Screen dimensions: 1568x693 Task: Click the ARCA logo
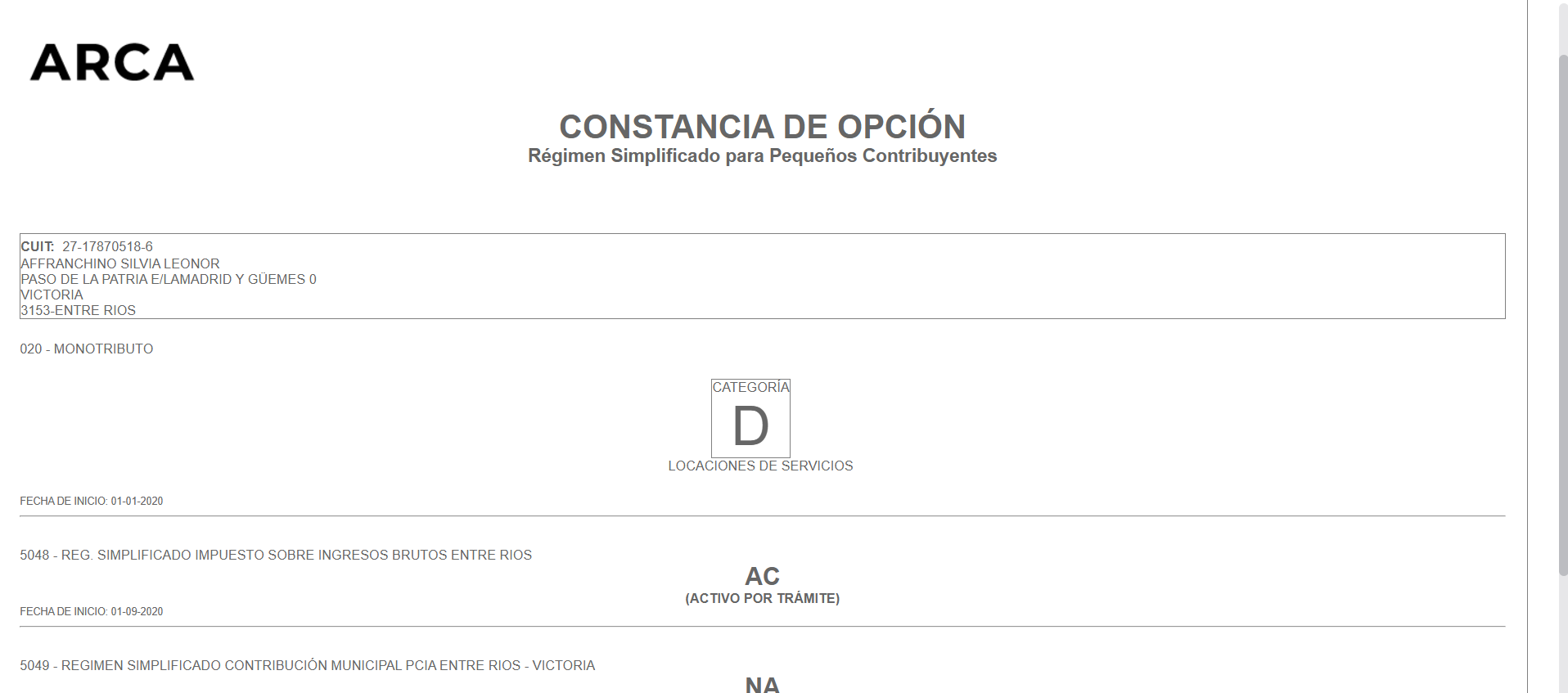click(x=112, y=62)
